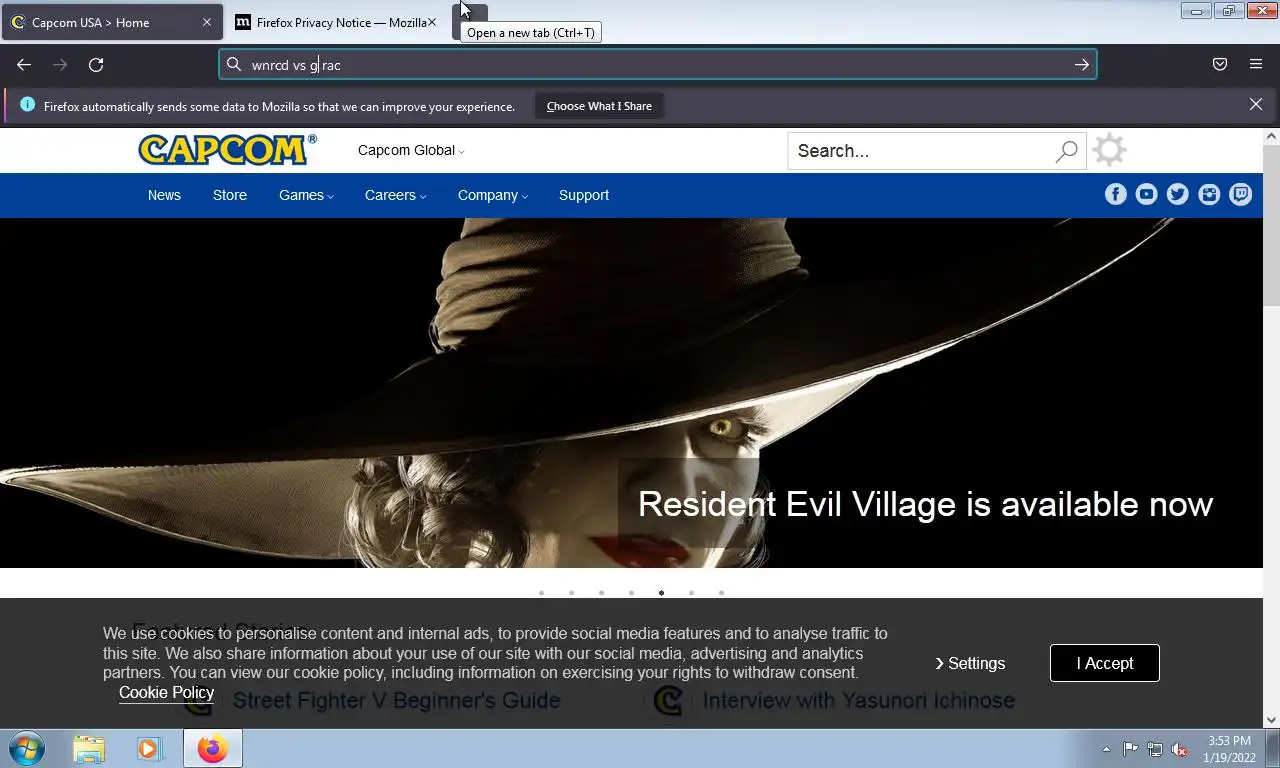This screenshot has width=1280, height=768.
Task: Click the address bar text field
Action: point(656,65)
